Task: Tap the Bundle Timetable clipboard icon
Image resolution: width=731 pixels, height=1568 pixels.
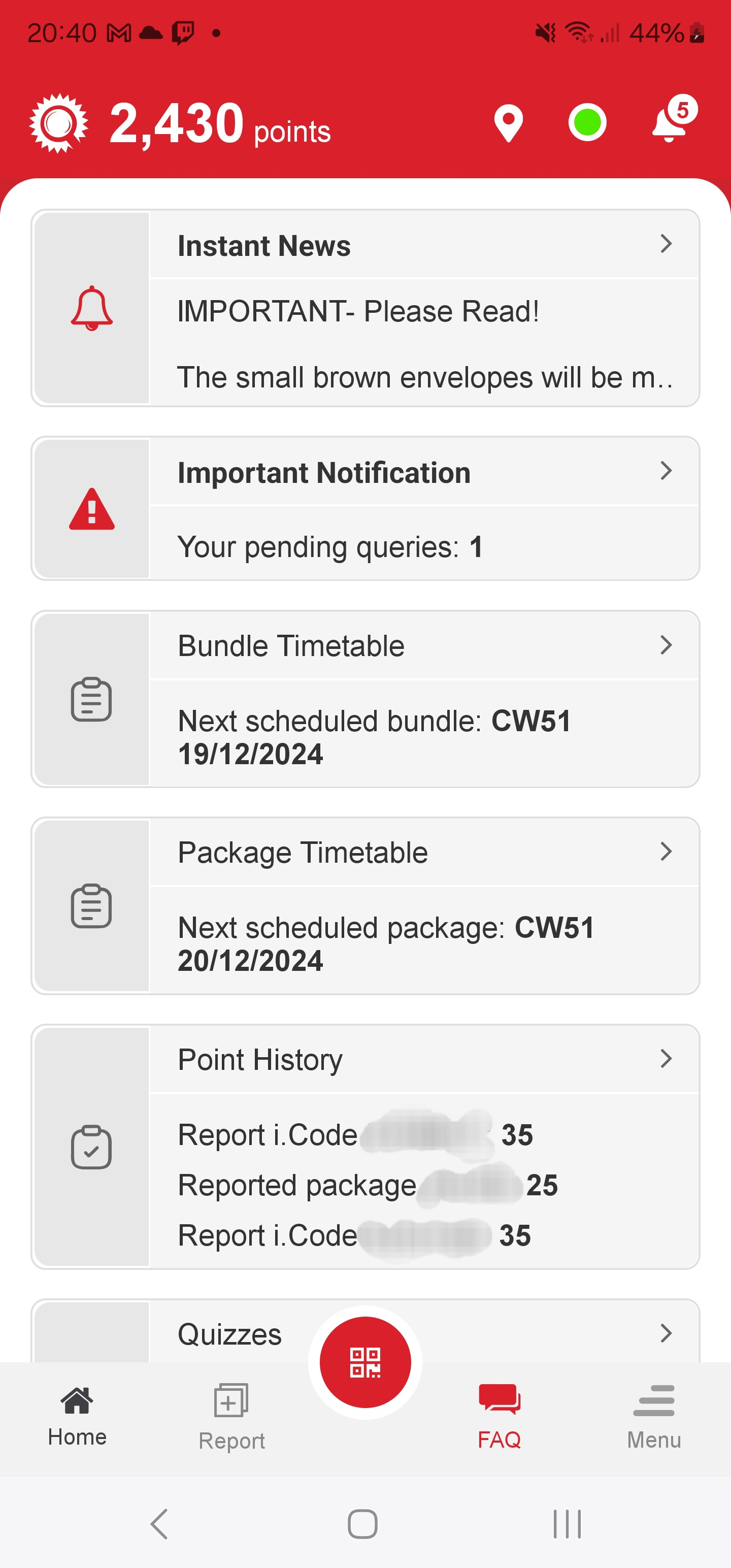Action: (x=91, y=699)
